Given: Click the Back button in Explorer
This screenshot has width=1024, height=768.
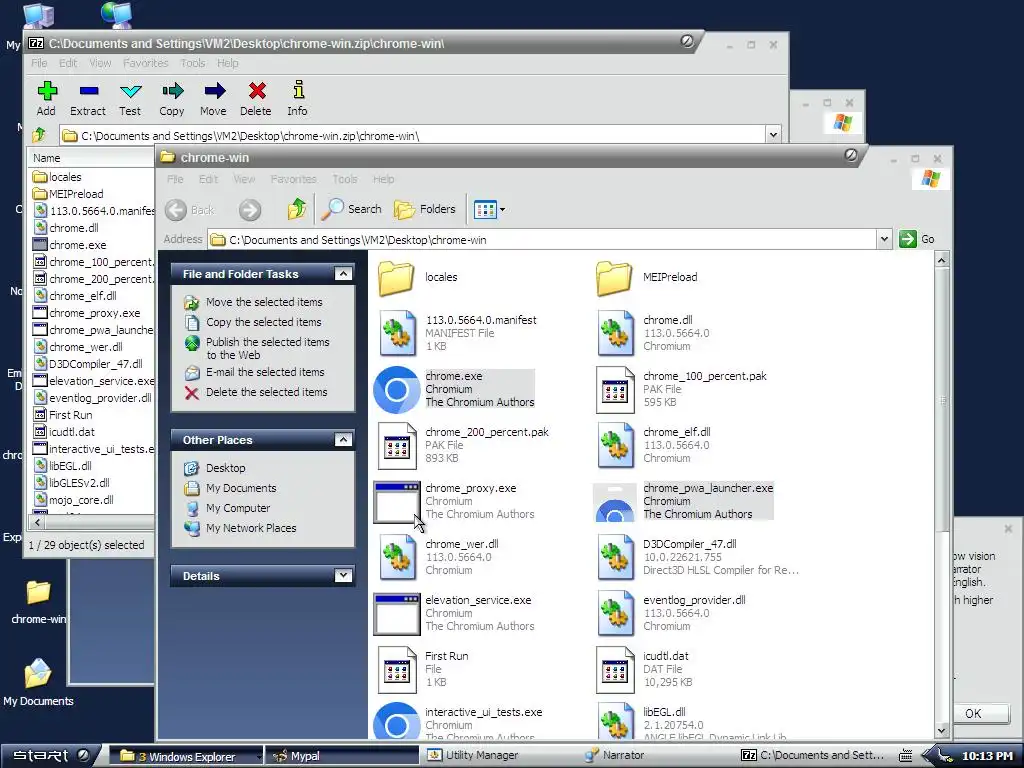Looking at the screenshot, I should point(189,210).
